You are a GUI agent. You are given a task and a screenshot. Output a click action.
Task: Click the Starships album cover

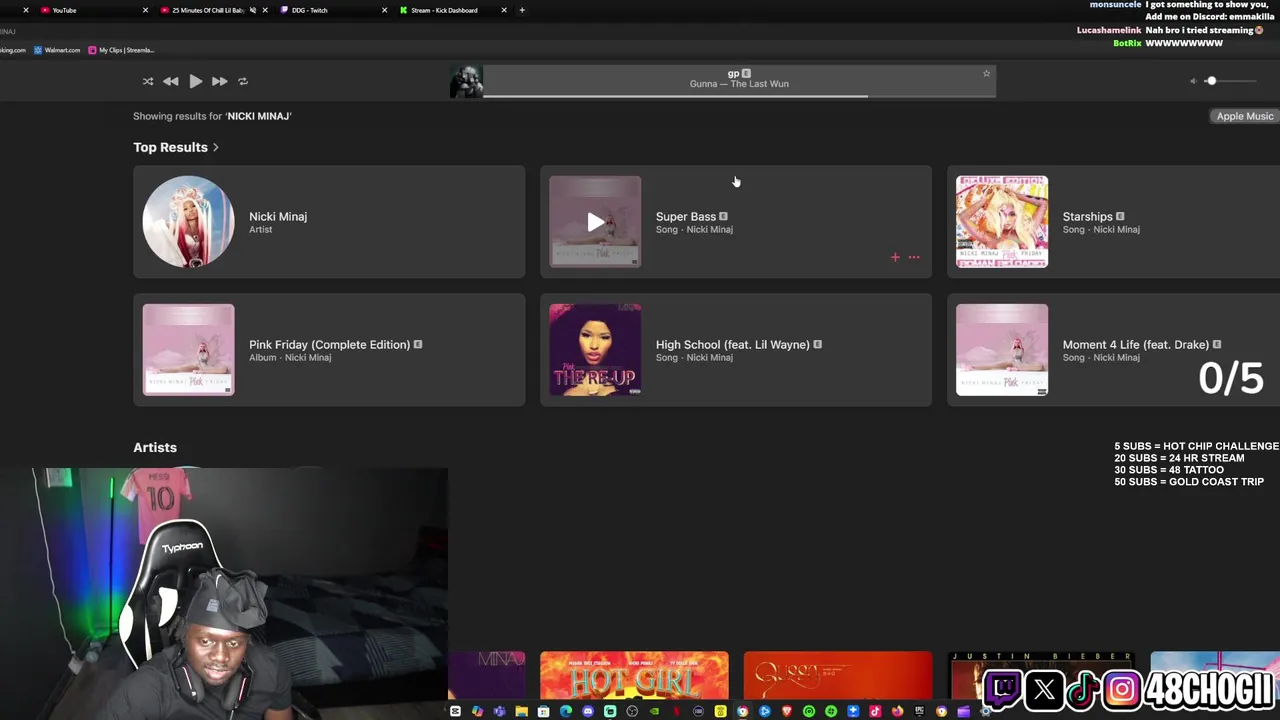(1002, 222)
